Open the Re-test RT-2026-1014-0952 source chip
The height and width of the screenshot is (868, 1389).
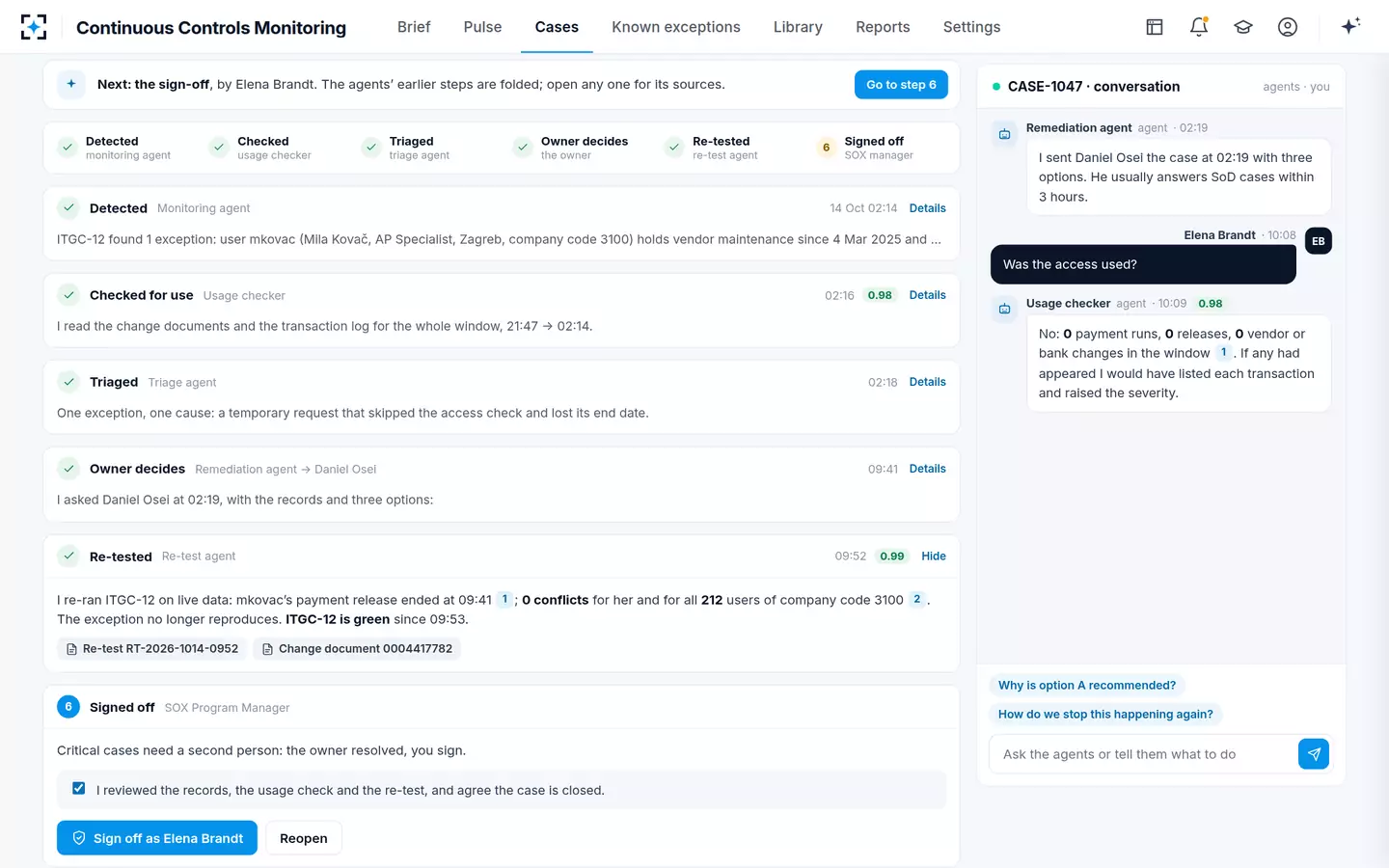pos(152,649)
